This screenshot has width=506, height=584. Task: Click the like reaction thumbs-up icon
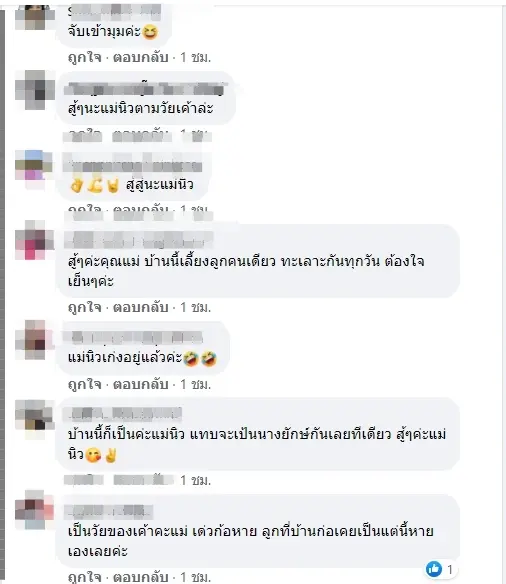point(434,569)
